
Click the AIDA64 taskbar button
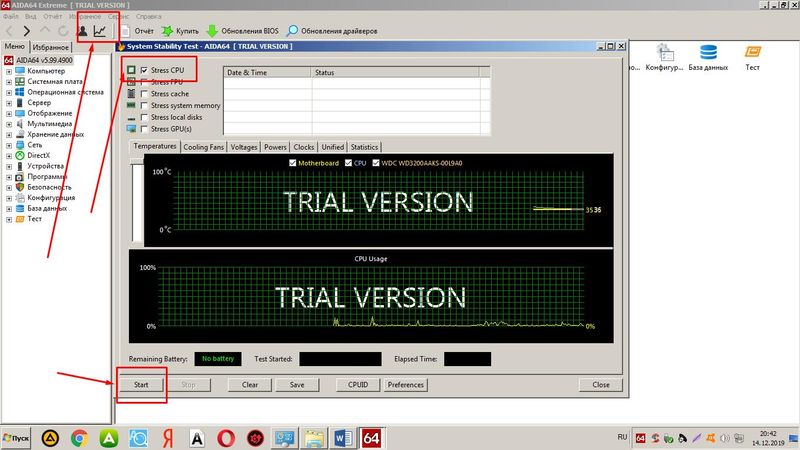pos(371,438)
